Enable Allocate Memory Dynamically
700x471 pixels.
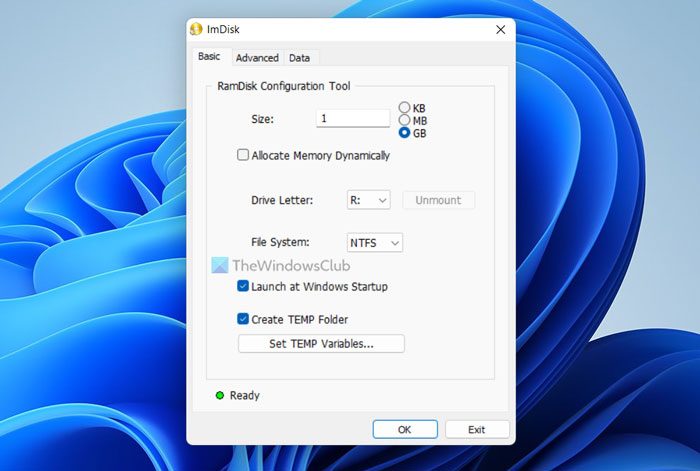click(x=242, y=155)
